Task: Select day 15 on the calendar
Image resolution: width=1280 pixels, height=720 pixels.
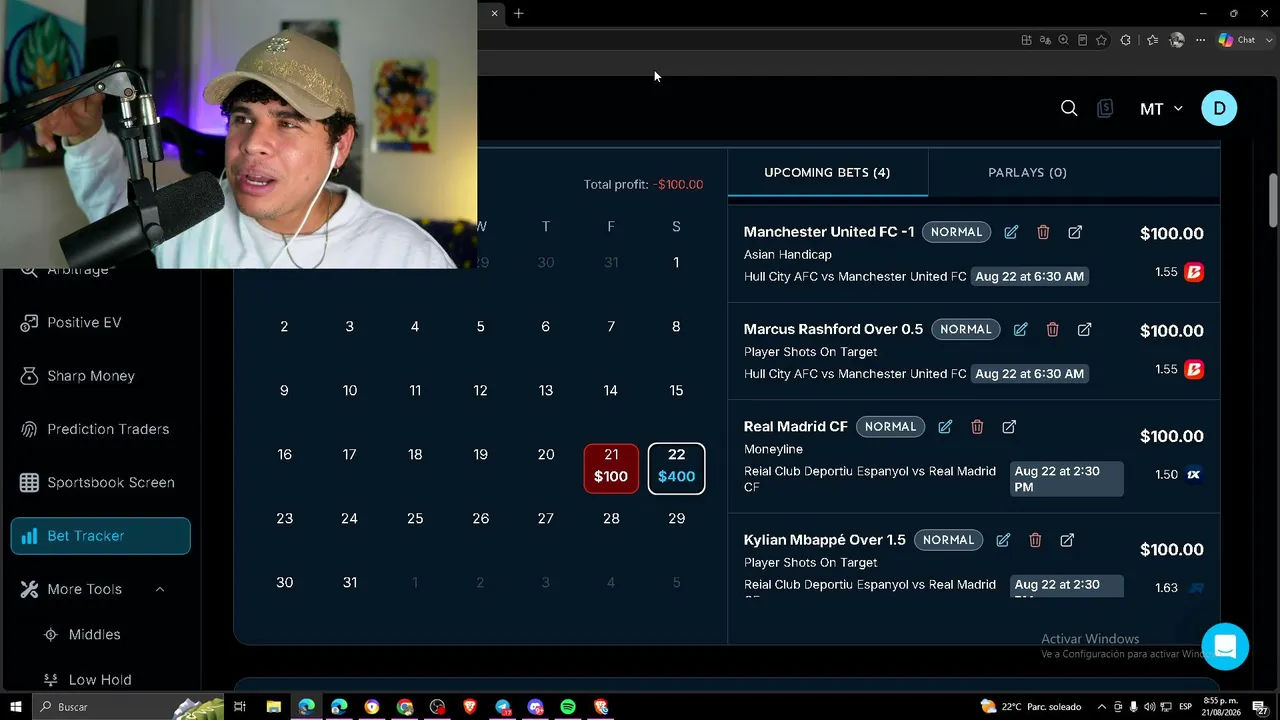Action: click(676, 391)
